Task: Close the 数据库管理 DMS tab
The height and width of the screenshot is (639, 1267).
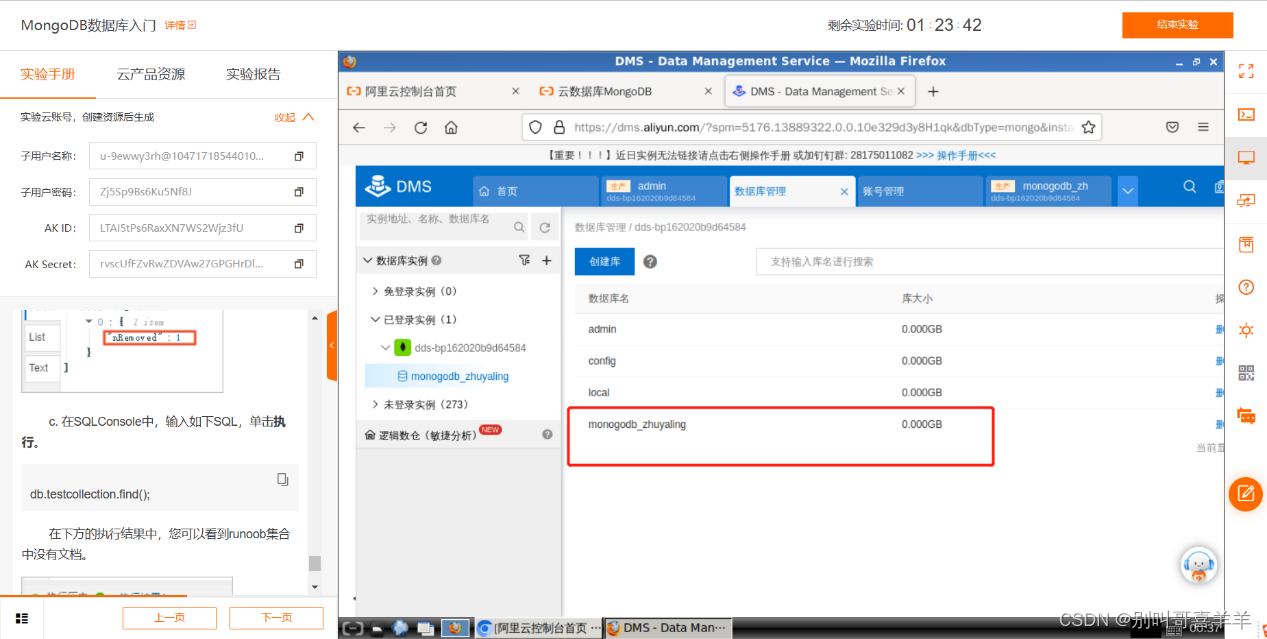Action: pos(844,191)
